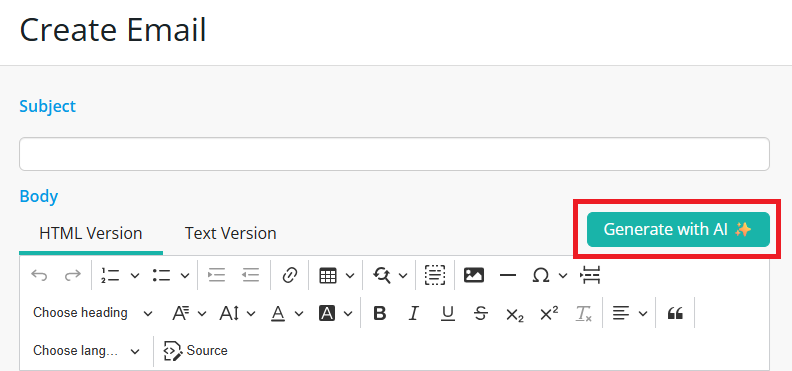Image resolution: width=792 pixels, height=371 pixels.
Task: Open the text alignment dropdown
Action: [x=629, y=313]
